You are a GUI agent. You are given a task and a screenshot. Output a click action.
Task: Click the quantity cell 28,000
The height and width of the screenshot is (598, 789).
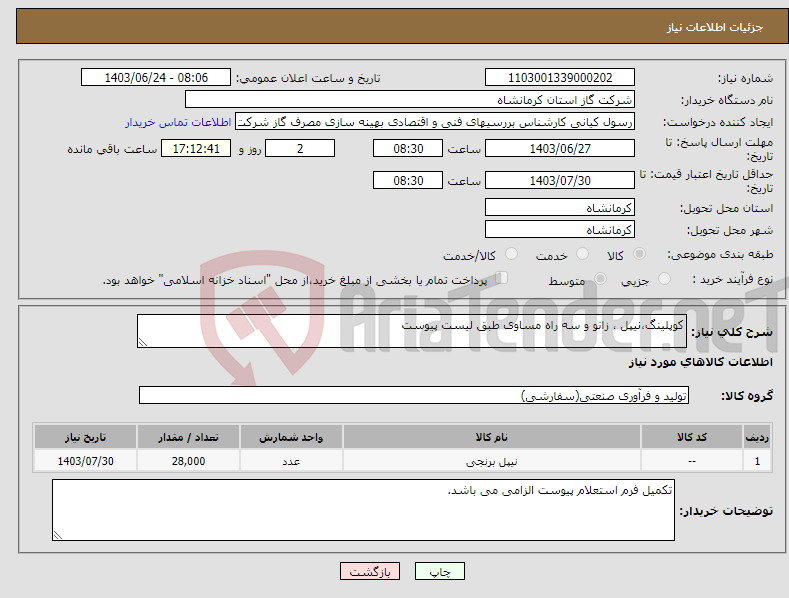pos(188,461)
